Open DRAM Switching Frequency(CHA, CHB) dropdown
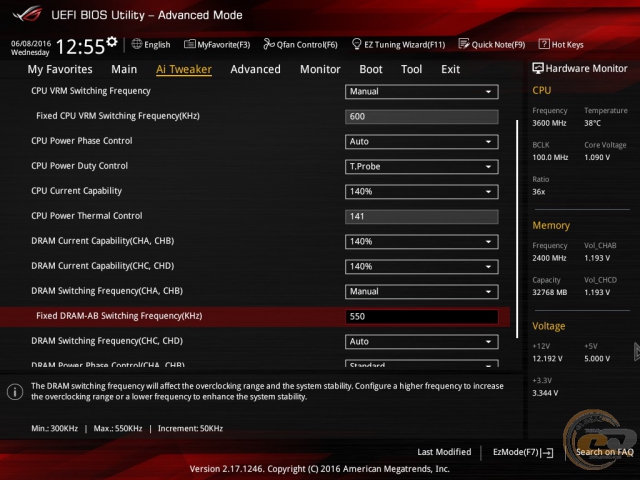Image resolution: width=640 pixels, height=480 pixels. (x=422, y=291)
